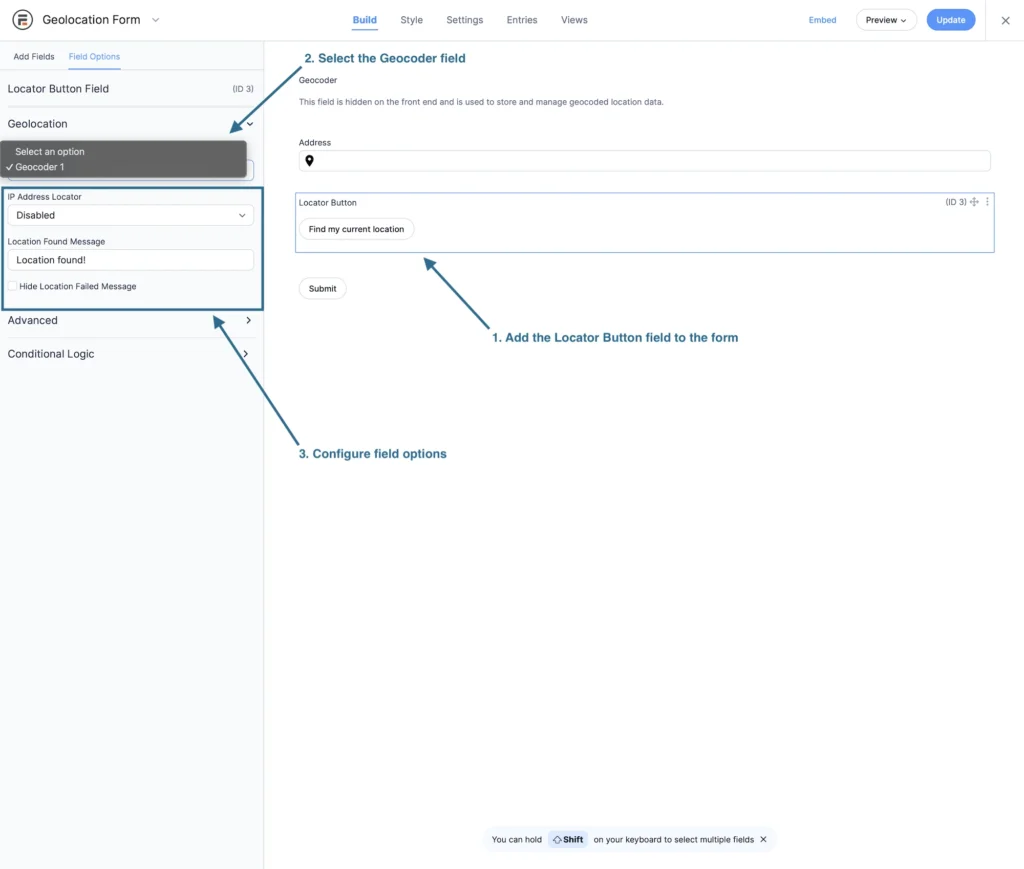
Task: Open the Embed link
Action: tap(822, 20)
